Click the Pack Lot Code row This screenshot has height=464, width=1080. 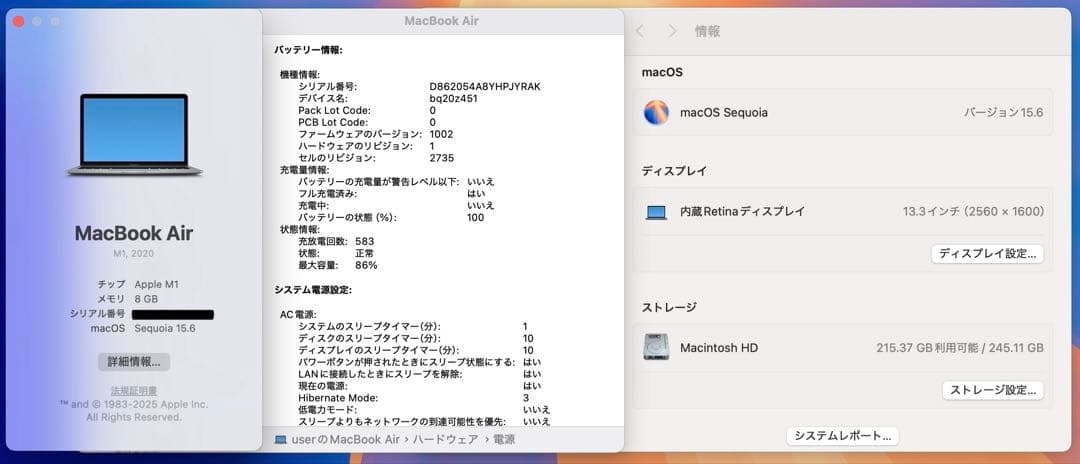pos(367,110)
